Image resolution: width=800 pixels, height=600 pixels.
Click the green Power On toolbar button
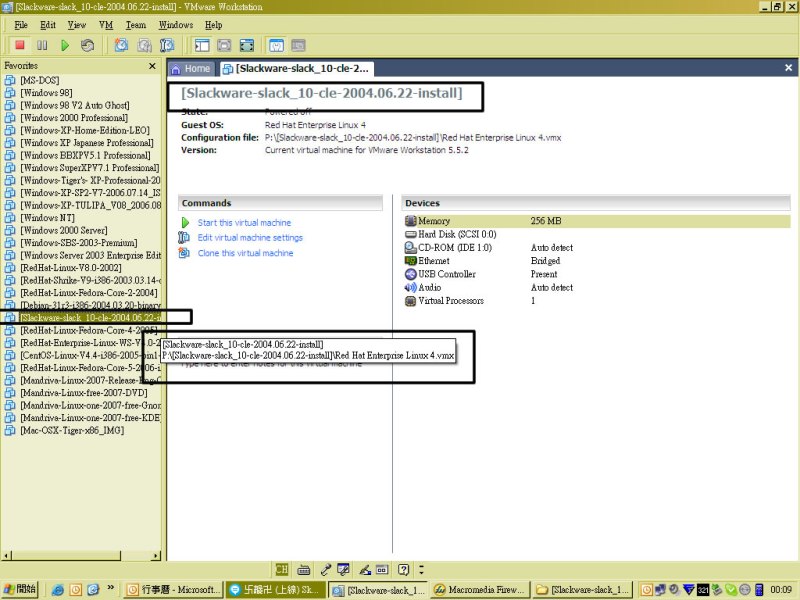click(x=65, y=45)
